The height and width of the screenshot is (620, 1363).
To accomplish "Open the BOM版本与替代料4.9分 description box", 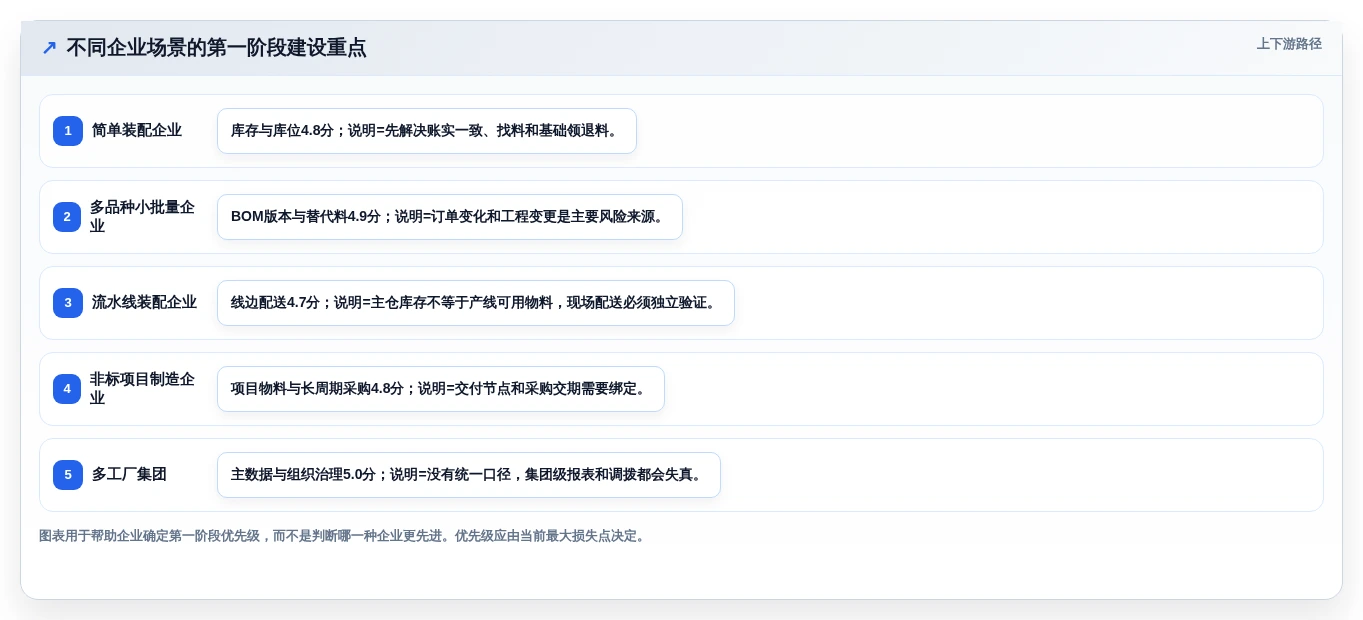I will click(x=450, y=217).
